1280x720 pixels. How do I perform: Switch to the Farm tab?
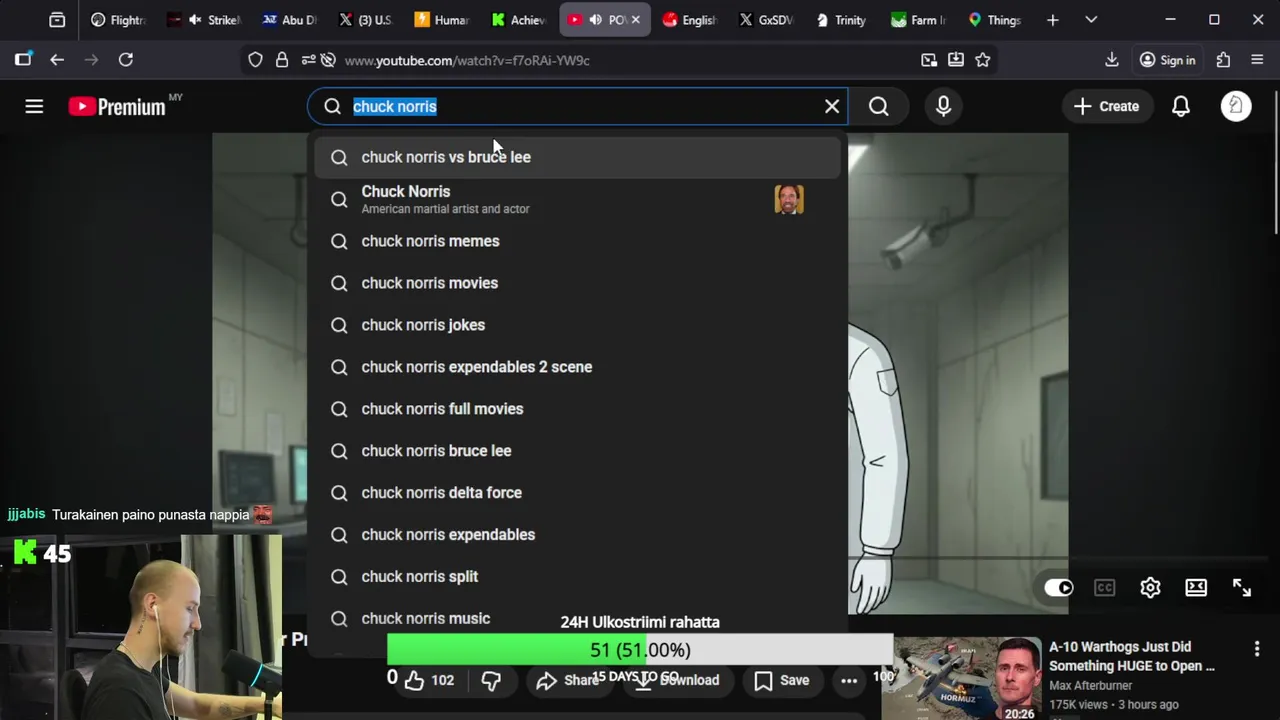(x=918, y=20)
